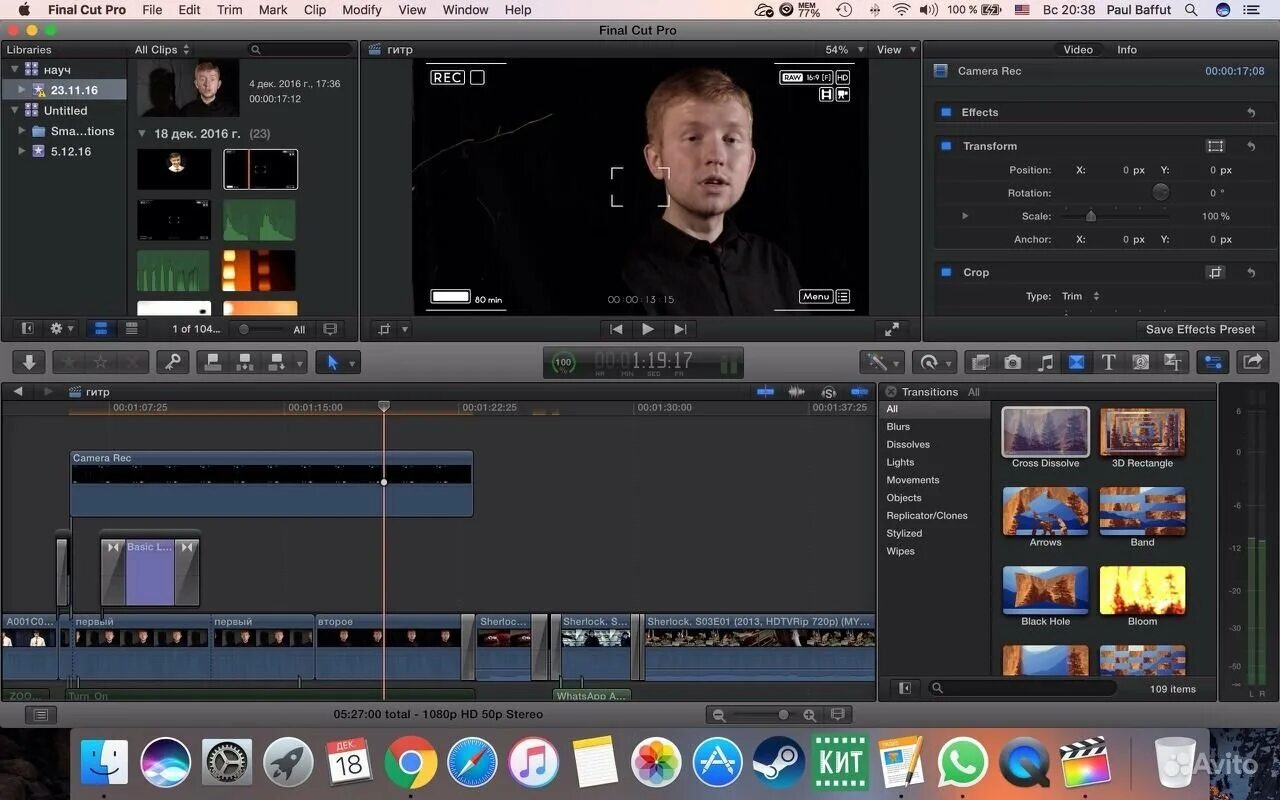This screenshot has width=1280, height=800.
Task: Open Chrome from the Dock
Action: click(x=410, y=763)
